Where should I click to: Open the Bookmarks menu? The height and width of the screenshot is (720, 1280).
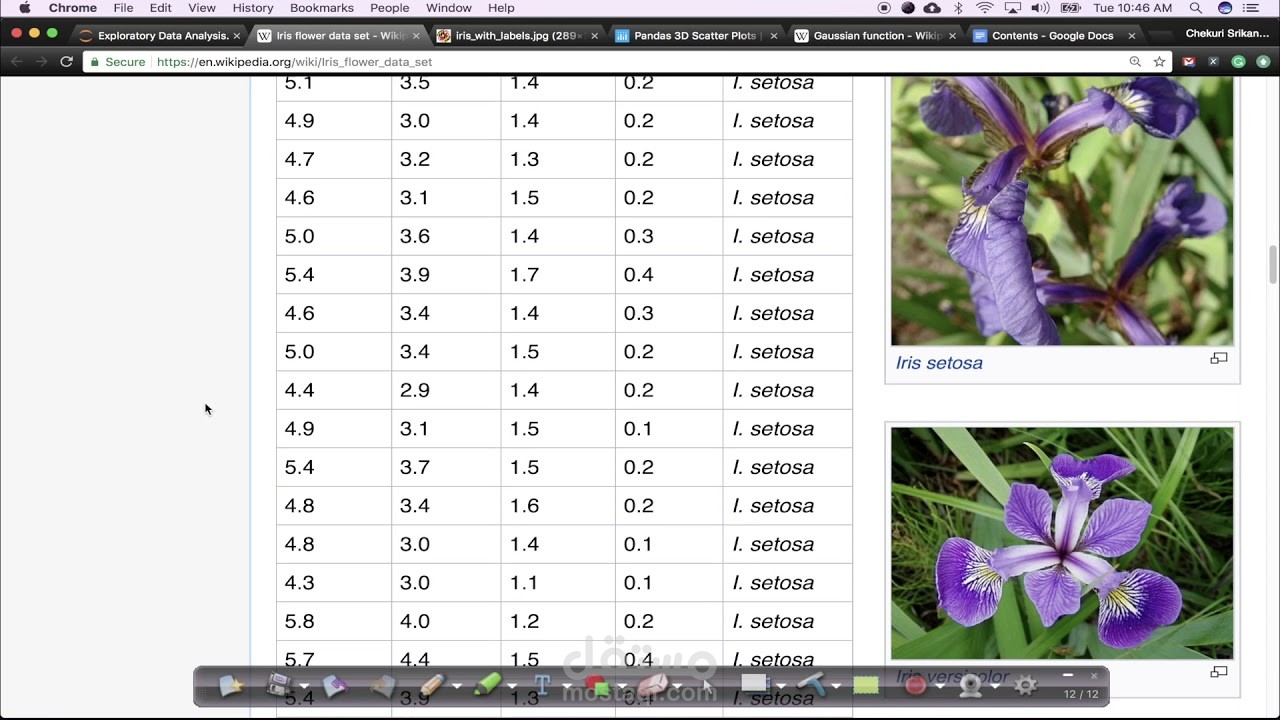pos(321,8)
